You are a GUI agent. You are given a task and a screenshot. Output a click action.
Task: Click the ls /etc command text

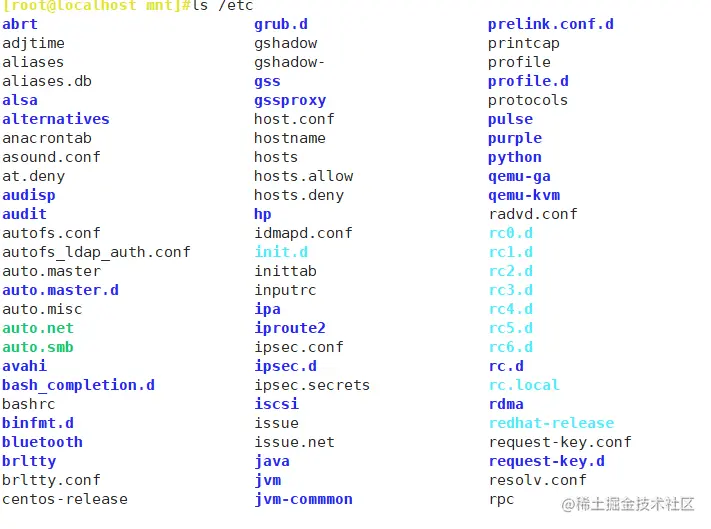[x=223, y=6]
